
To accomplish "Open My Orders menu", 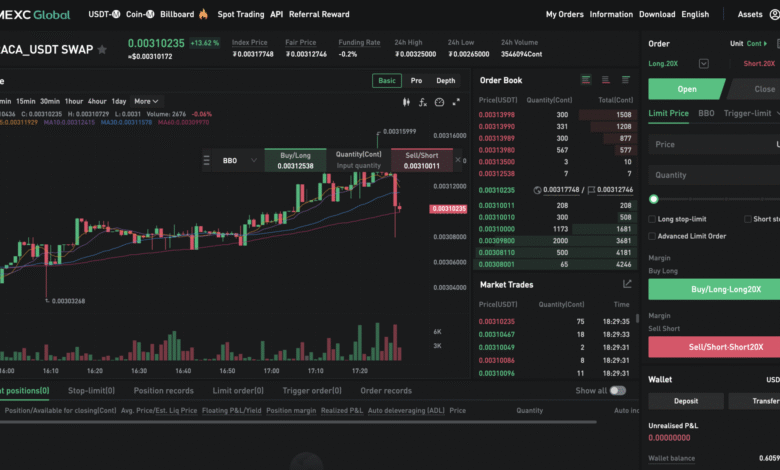I will [x=565, y=14].
